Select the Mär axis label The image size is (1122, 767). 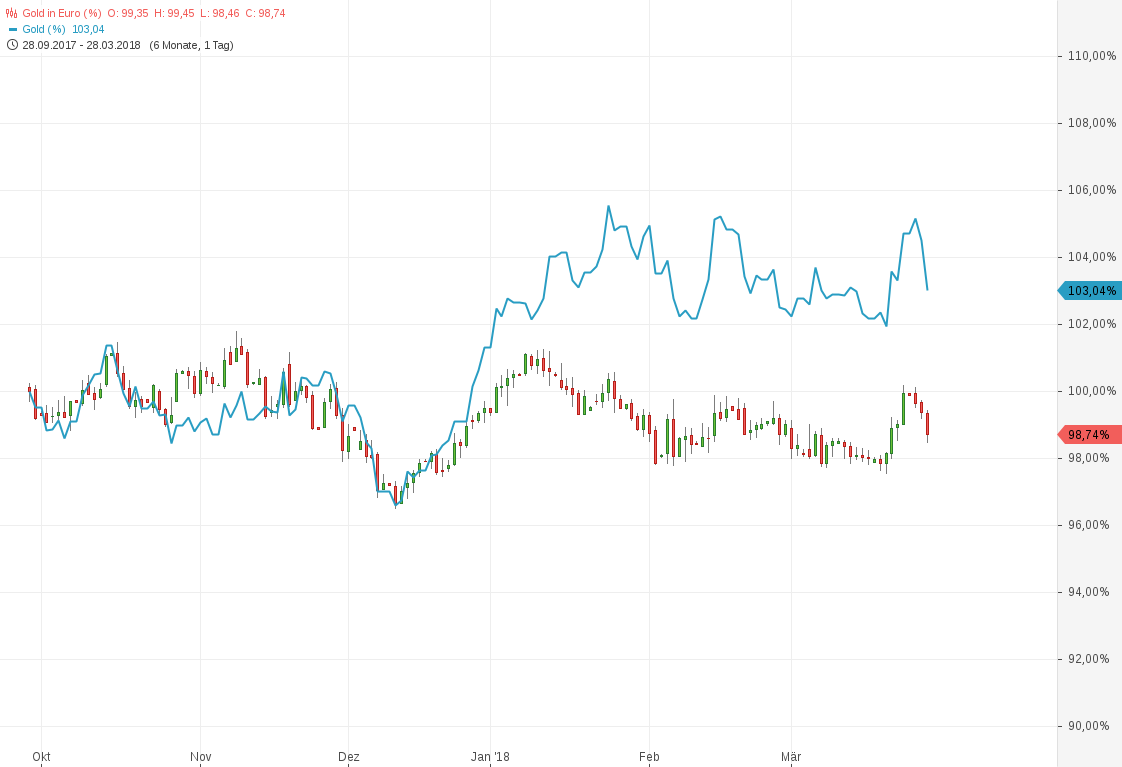click(x=792, y=757)
